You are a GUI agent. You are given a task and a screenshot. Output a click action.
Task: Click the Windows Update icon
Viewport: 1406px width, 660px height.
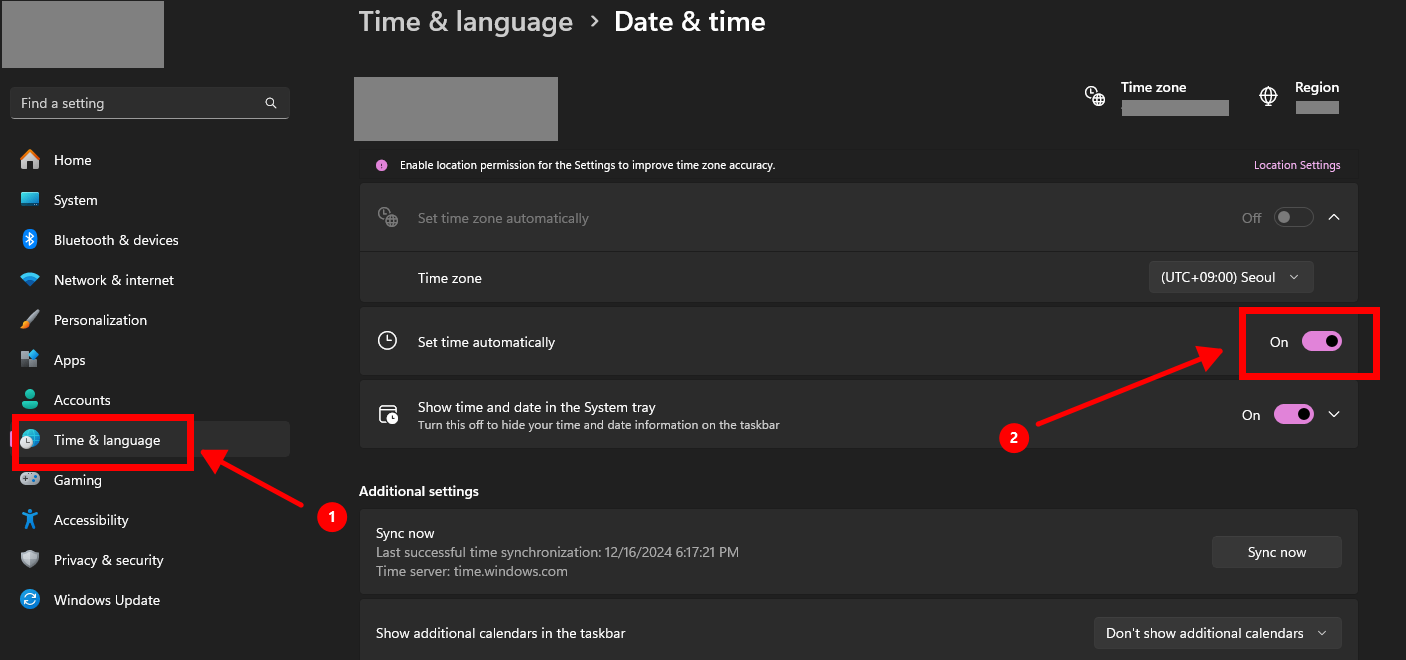point(30,600)
